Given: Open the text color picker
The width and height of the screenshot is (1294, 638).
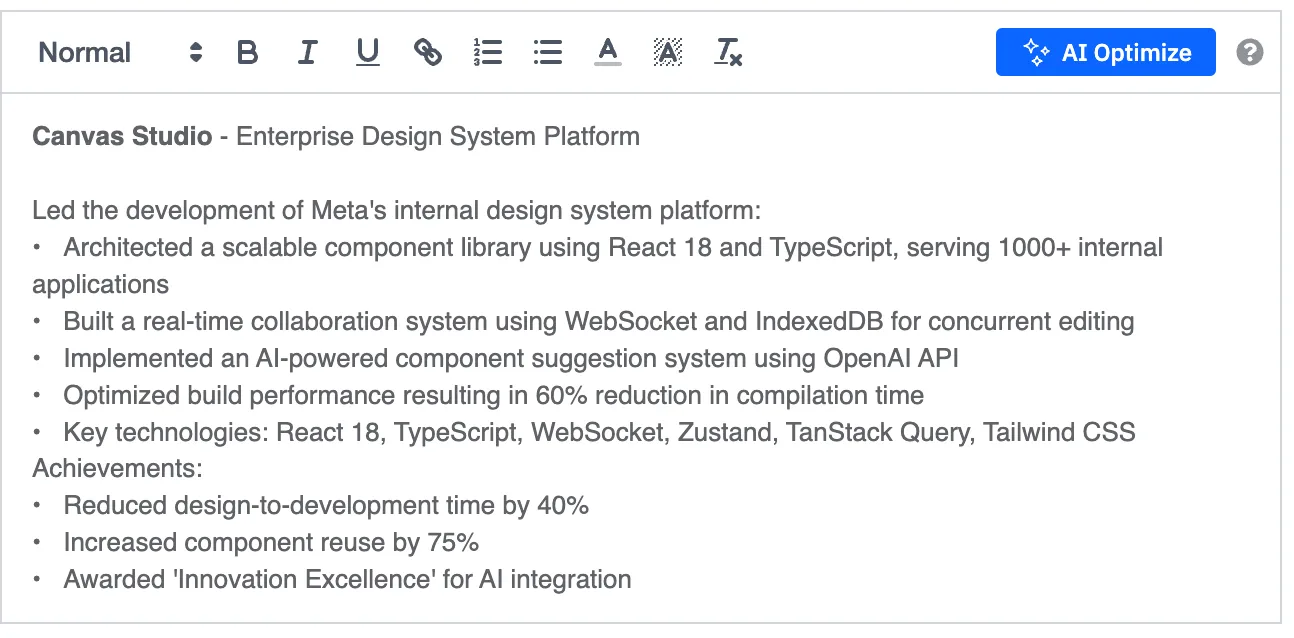Looking at the screenshot, I should point(608,53).
